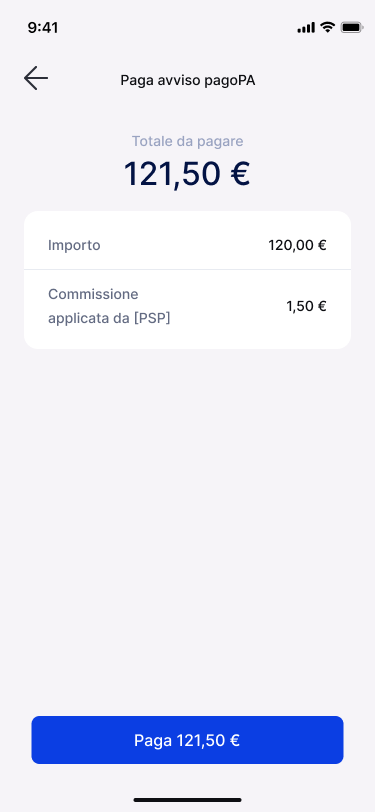Tap the [PSP] placeholder text
This screenshot has width=375, height=812.
(152, 318)
